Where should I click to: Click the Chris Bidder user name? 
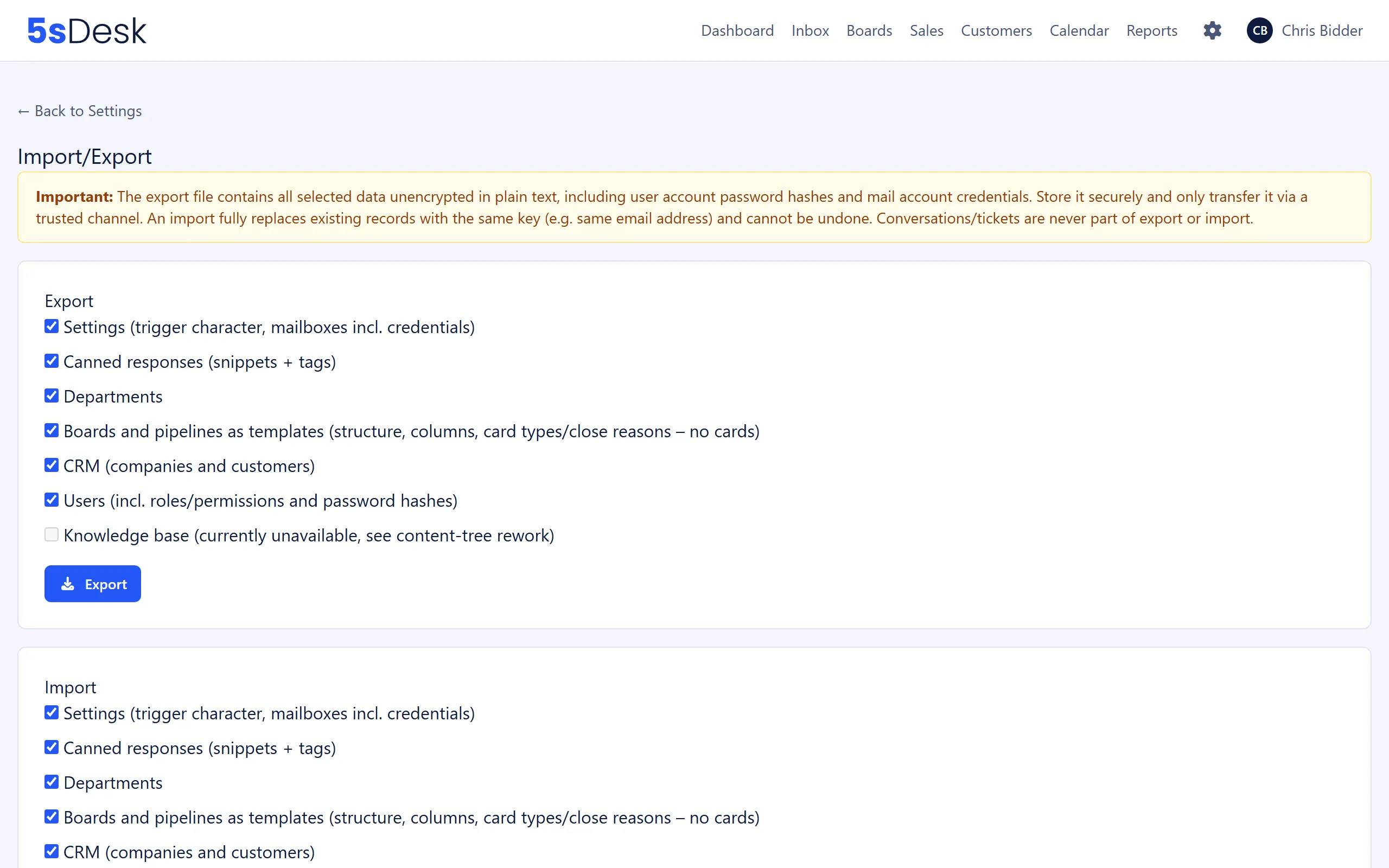click(x=1322, y=30)
